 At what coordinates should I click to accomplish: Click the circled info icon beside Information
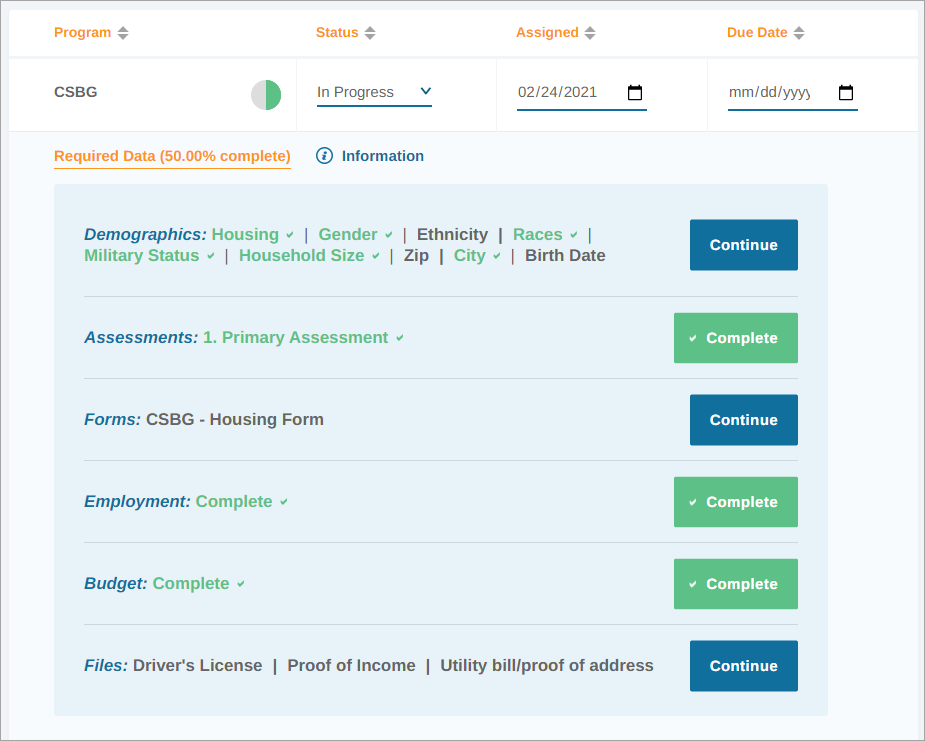point(324,156)
